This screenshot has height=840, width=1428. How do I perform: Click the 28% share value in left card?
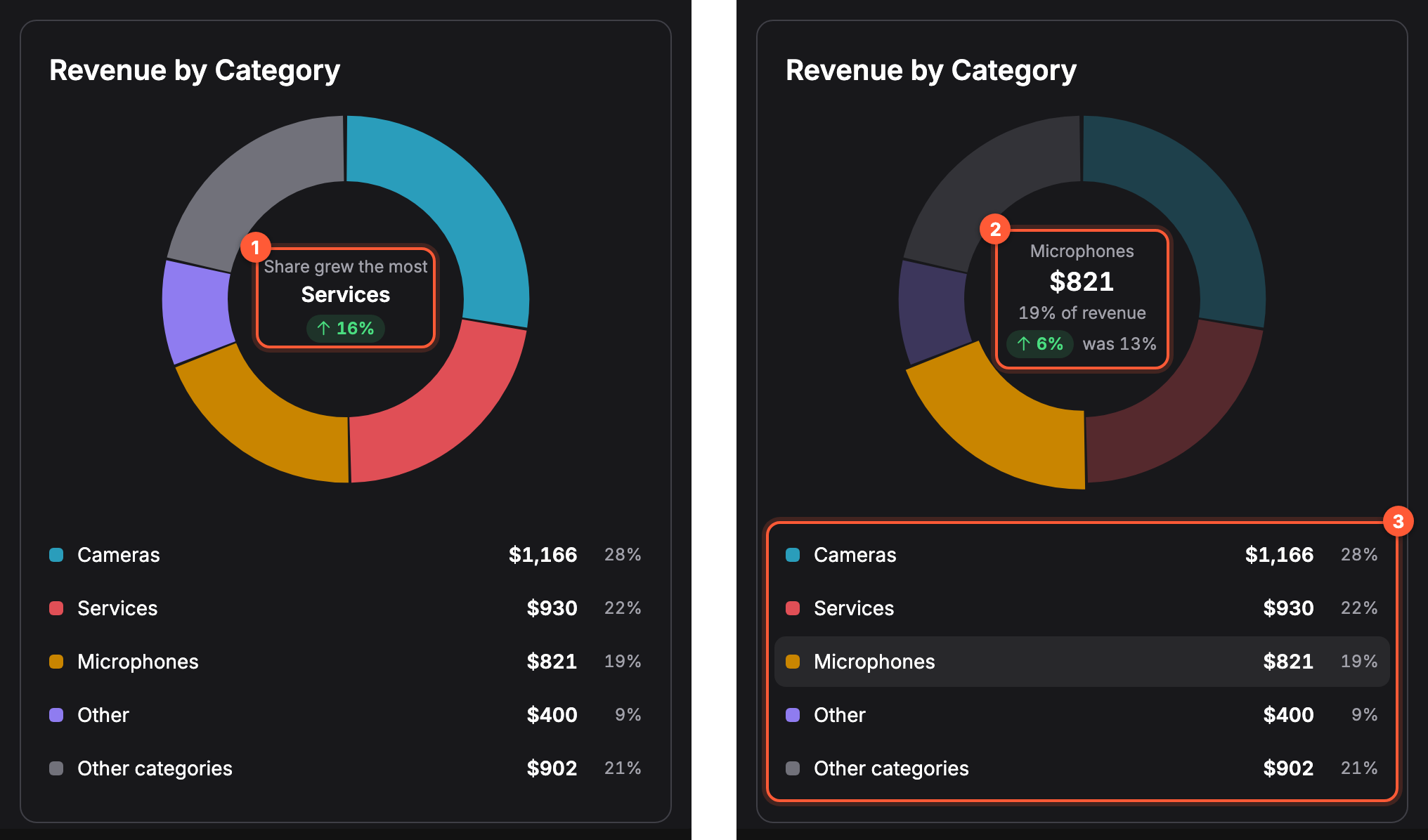click(x=623, y=555)
